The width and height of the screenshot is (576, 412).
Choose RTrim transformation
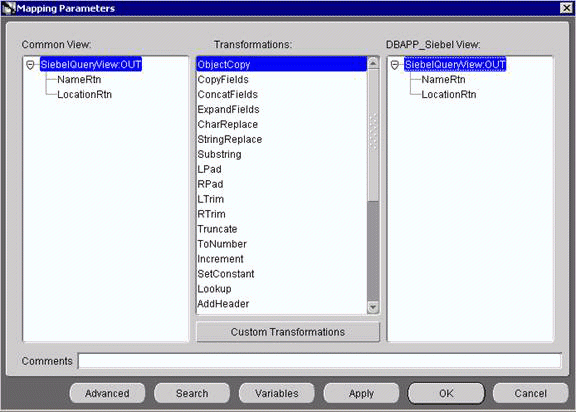coord(282,214)
